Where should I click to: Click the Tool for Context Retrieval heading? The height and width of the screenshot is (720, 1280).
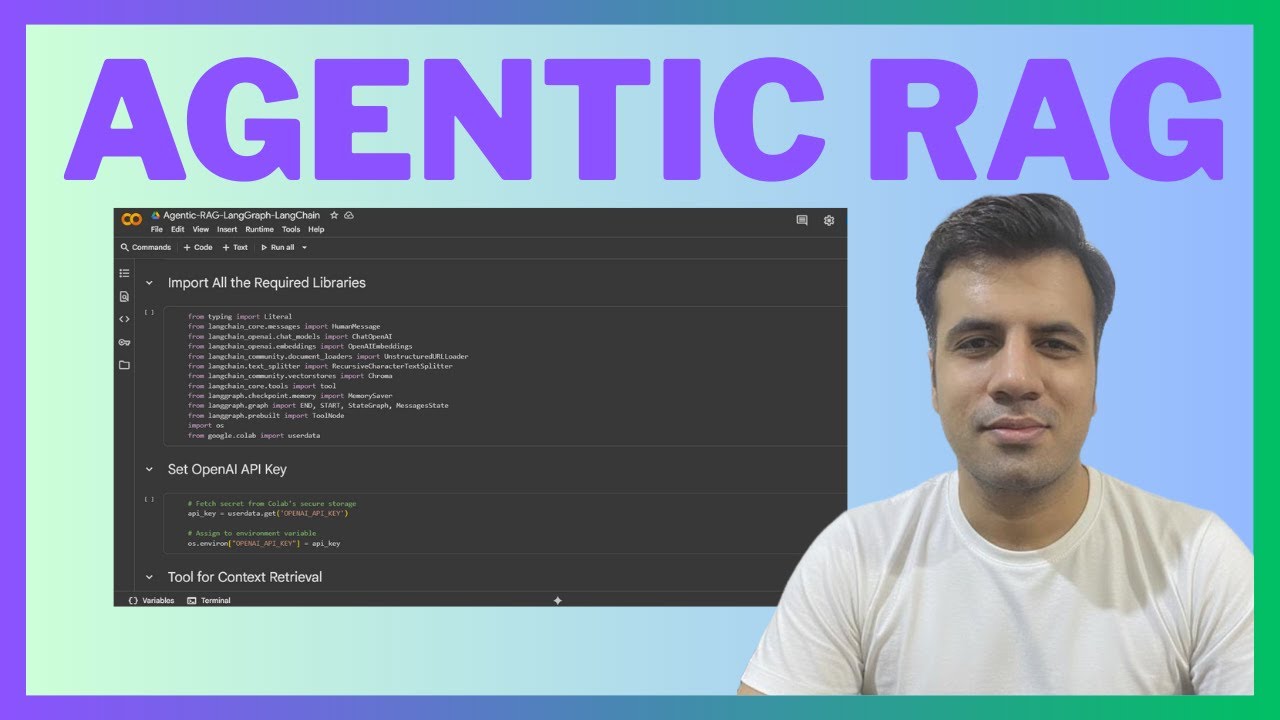point(245,577)
